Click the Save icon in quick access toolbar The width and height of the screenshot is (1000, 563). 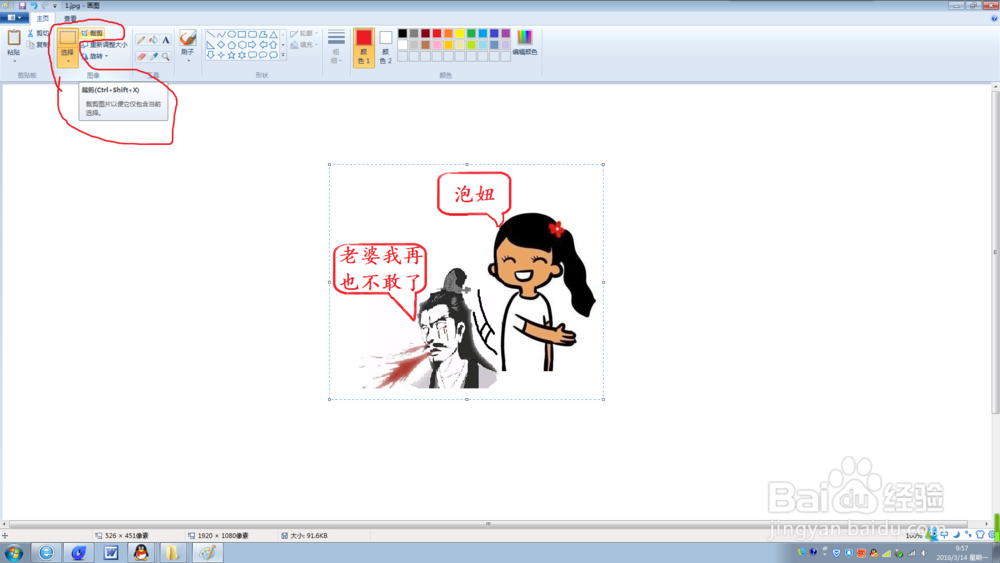(x=22, y=5)
